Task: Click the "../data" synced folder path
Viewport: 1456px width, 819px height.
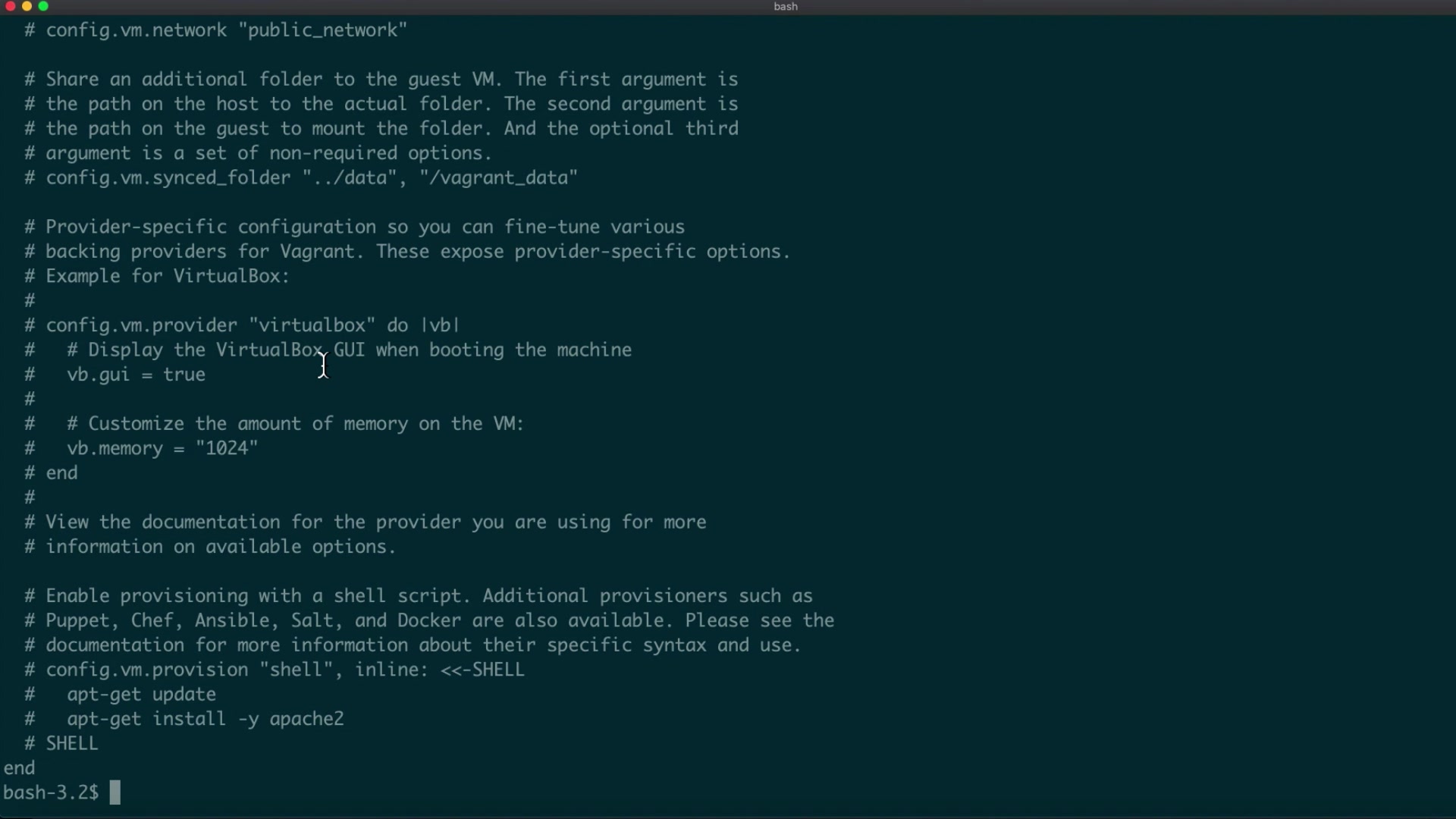Action: [350, 178]
